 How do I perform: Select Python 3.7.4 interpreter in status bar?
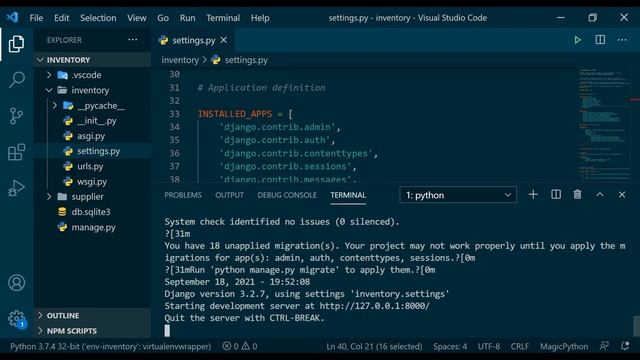(111, 346)
